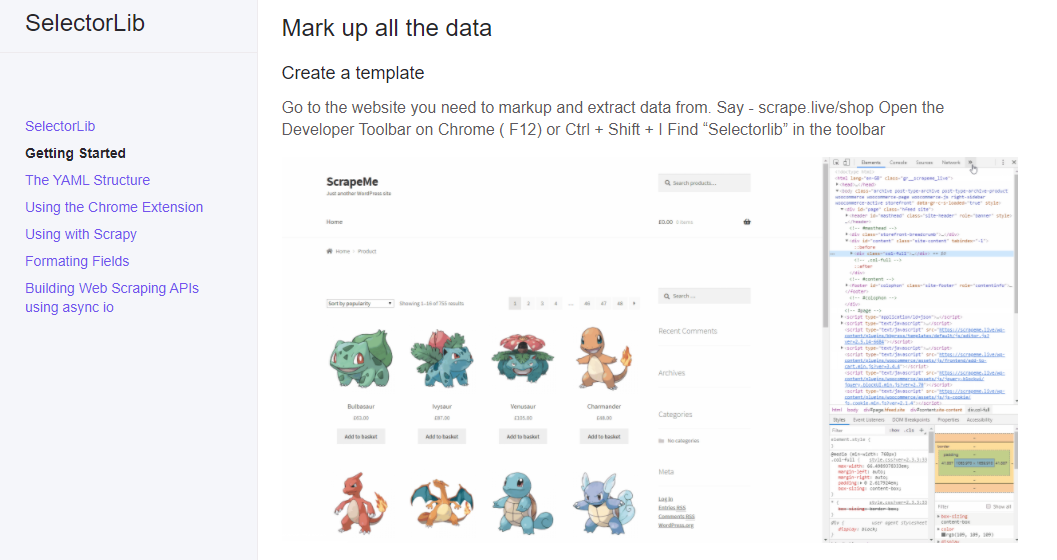This screenshot has width=1057, height=560.
Task: Expand the head element node
Action: 837,184
